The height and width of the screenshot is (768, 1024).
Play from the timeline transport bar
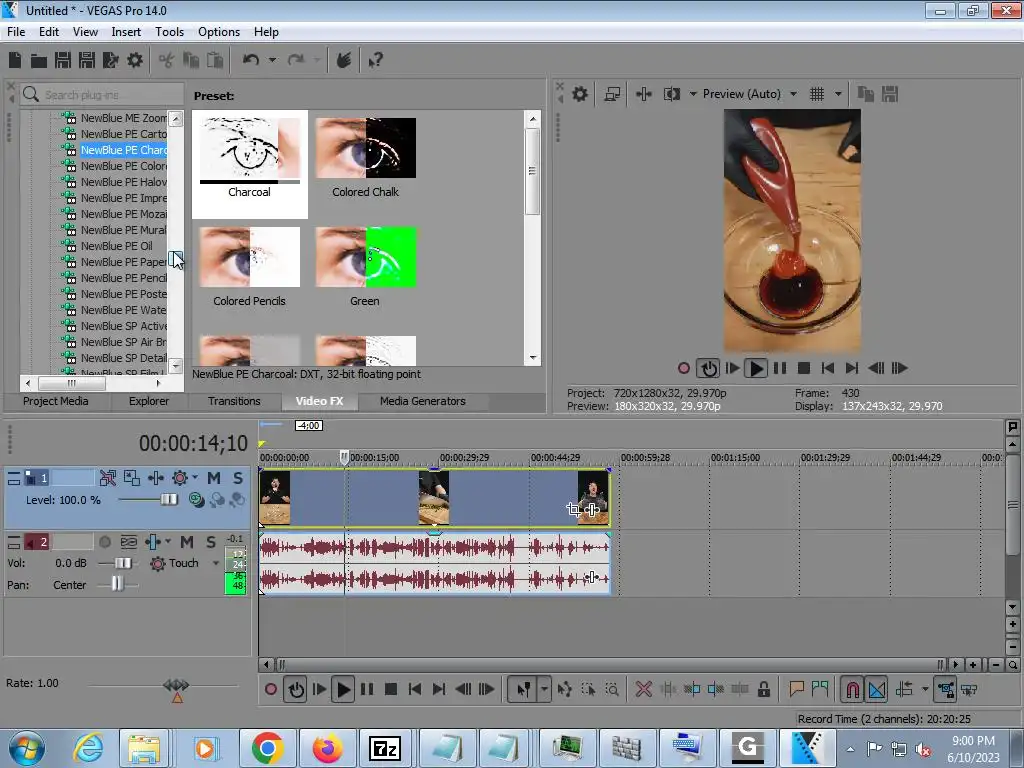[343, 690]
